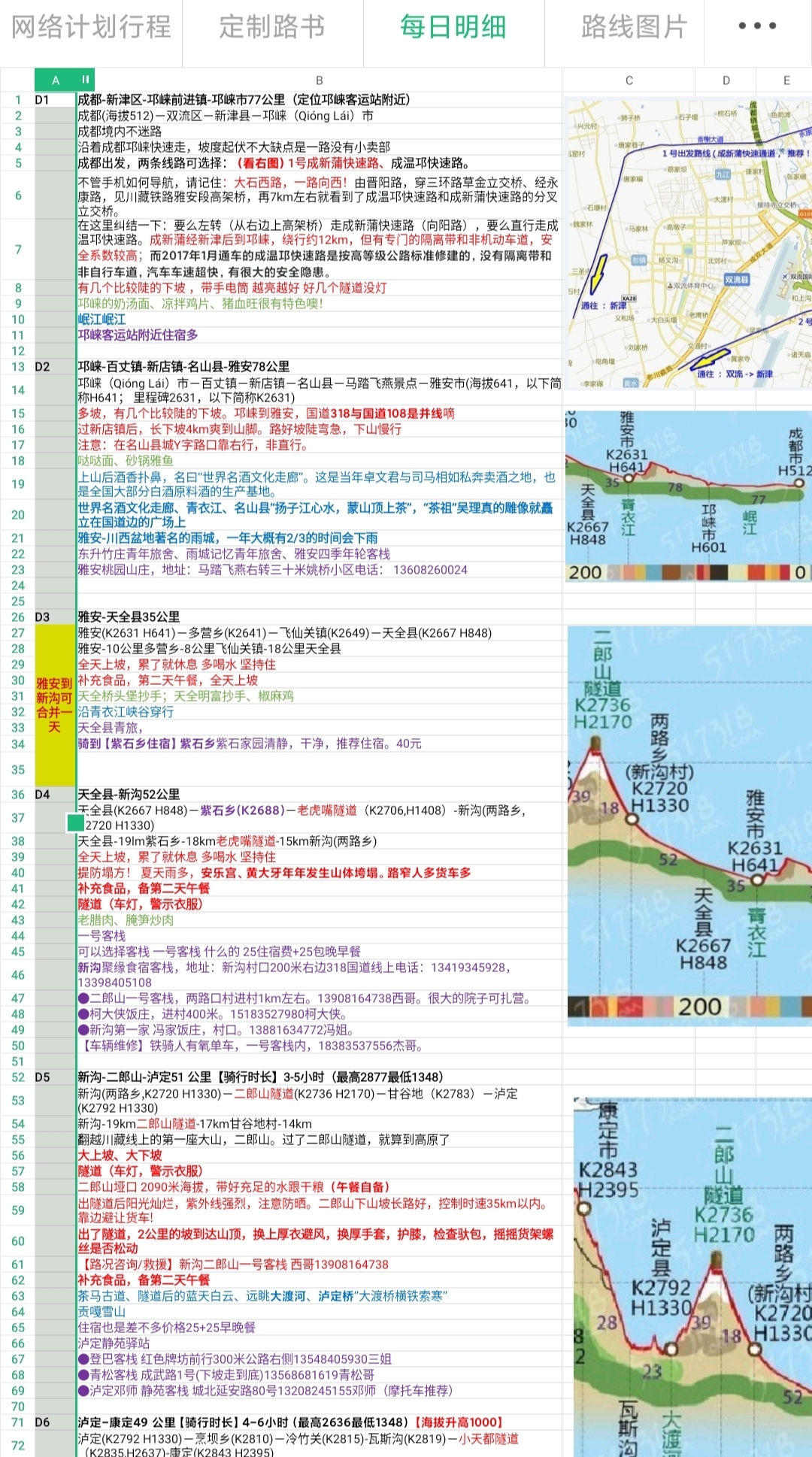Click cell 大上坡、大下坡
Screen dimensions: 812x1457
[x=319, y=1156]
